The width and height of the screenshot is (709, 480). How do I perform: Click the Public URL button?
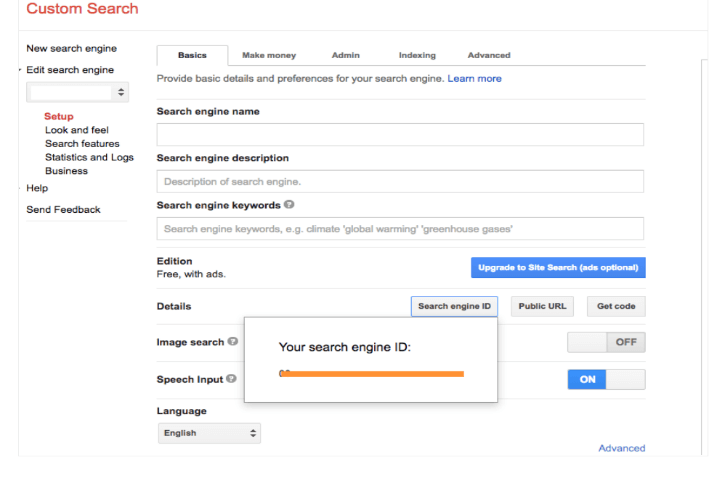click(x=542, y=306)
